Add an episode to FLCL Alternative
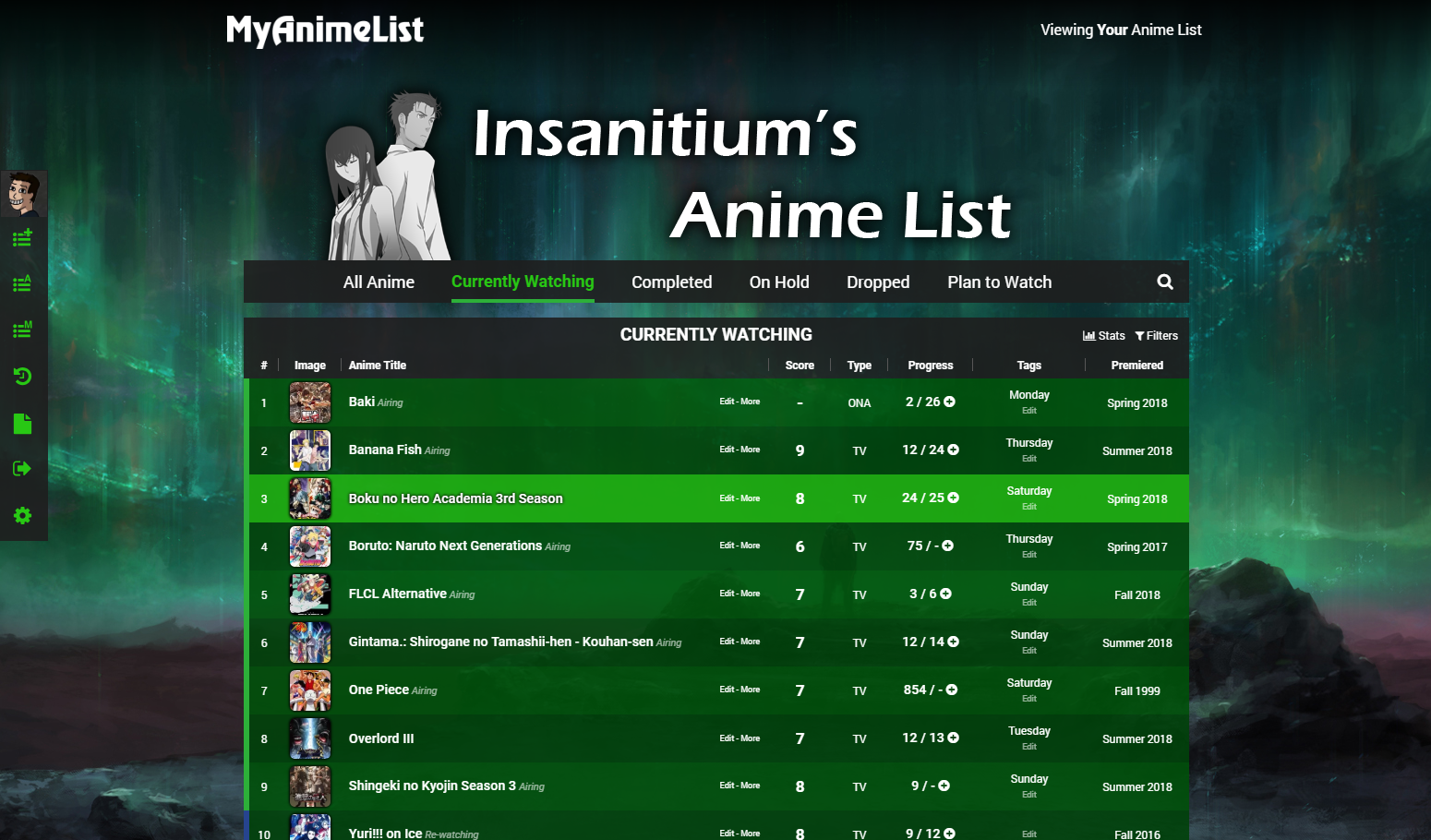The width and height of the screenshot is (1431, 840). (x=945, y=594)
